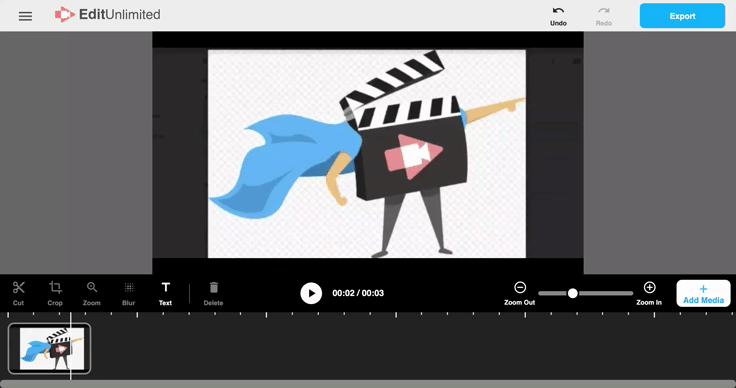Image resolution: width=736 pixels, height=388 pixels.
Task: Select the Cut scissors tool
Action: (x=18, y=293)
